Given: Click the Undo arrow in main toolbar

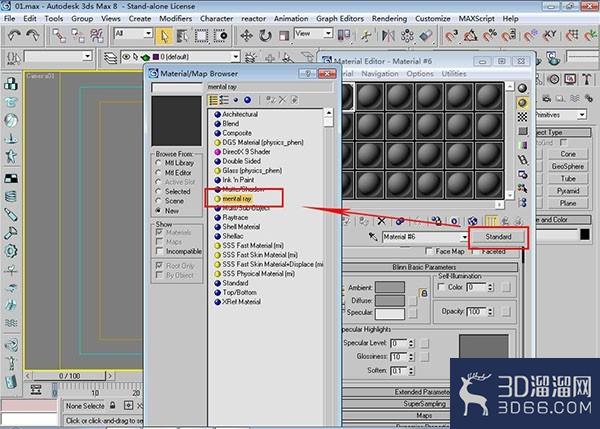Looking at the screenshot, I should (14, 36).
